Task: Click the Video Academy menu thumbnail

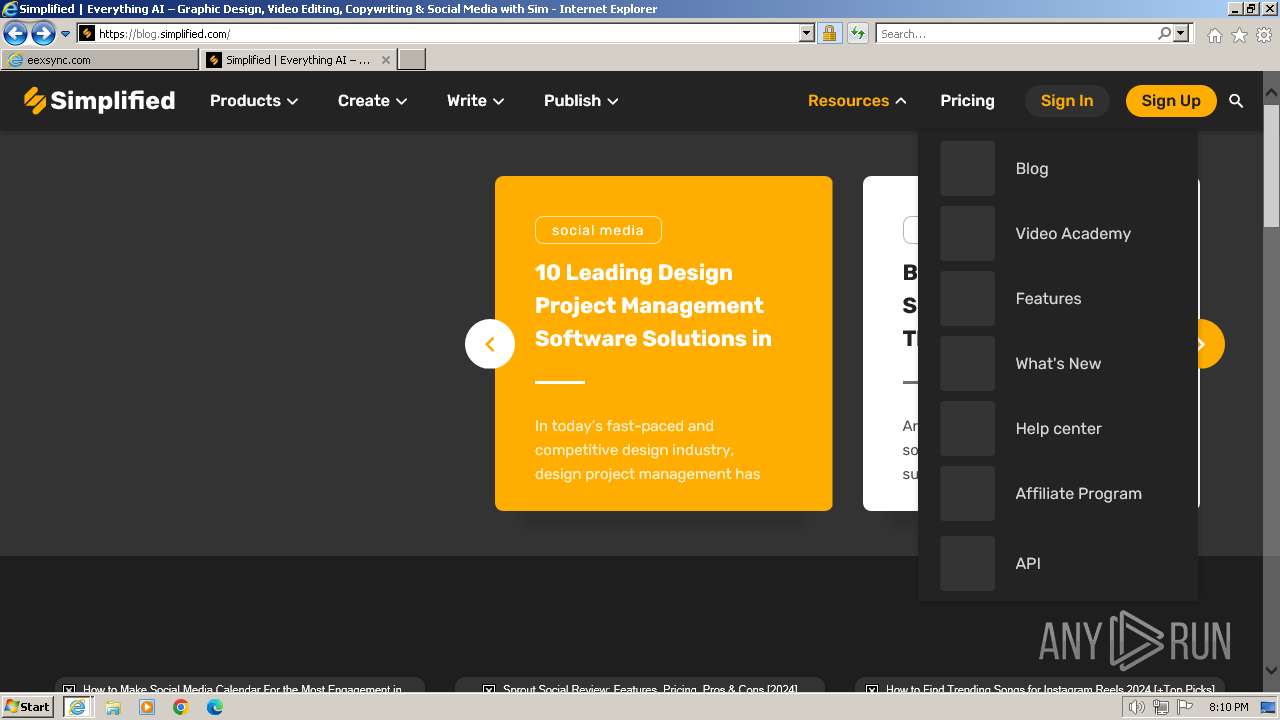Action: [967, 233]
